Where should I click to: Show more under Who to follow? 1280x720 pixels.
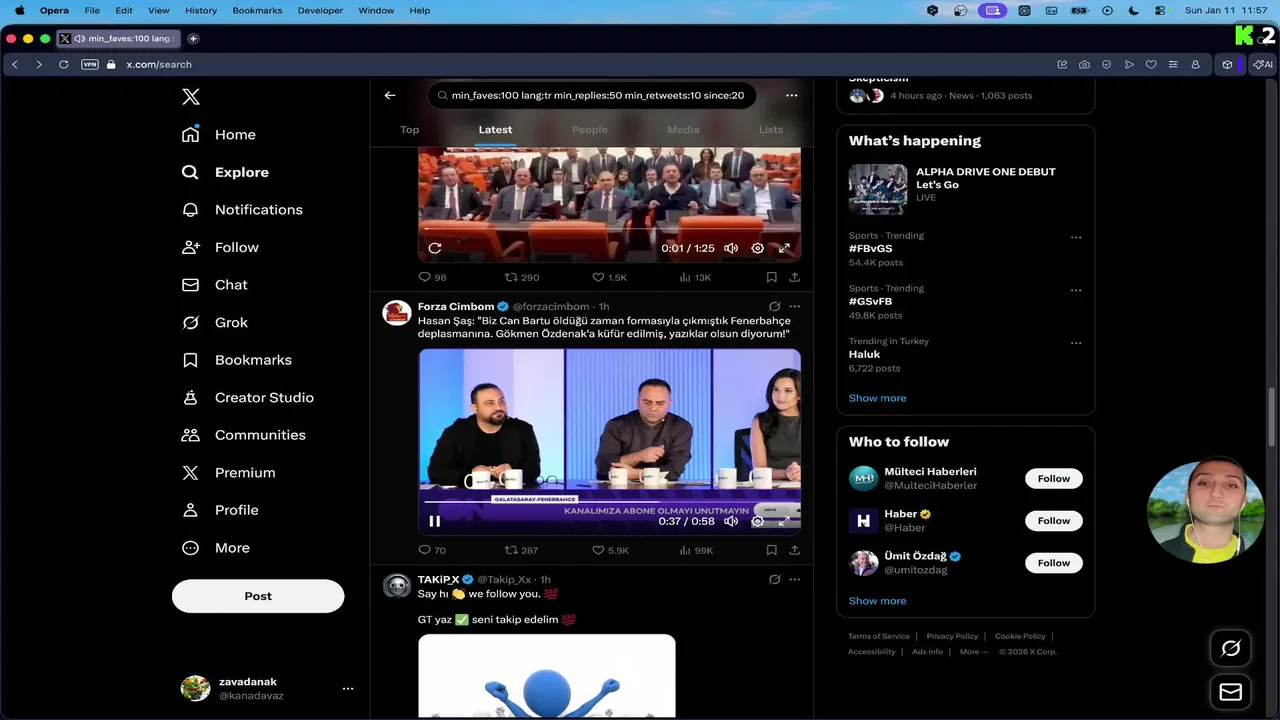877,601
